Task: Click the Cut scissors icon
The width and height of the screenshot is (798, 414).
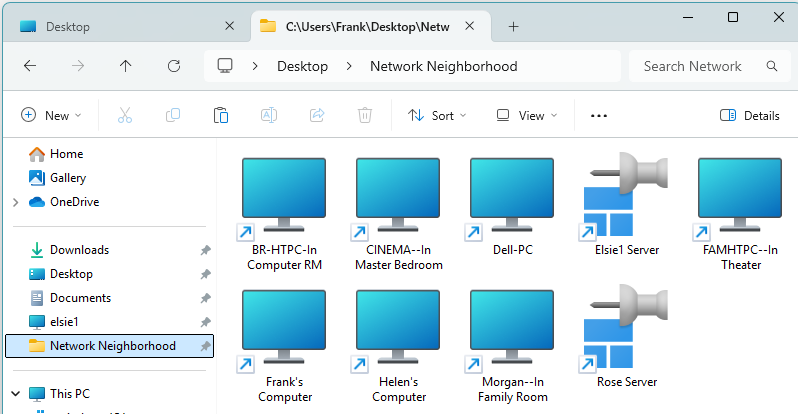Action: pyautogui.click(x=125, y=116)
